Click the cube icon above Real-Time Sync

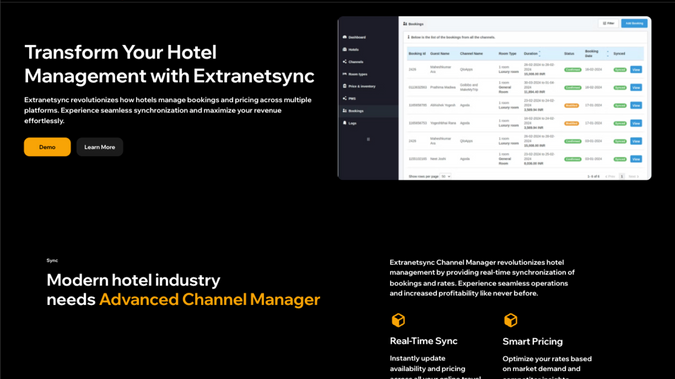point(398,320)
